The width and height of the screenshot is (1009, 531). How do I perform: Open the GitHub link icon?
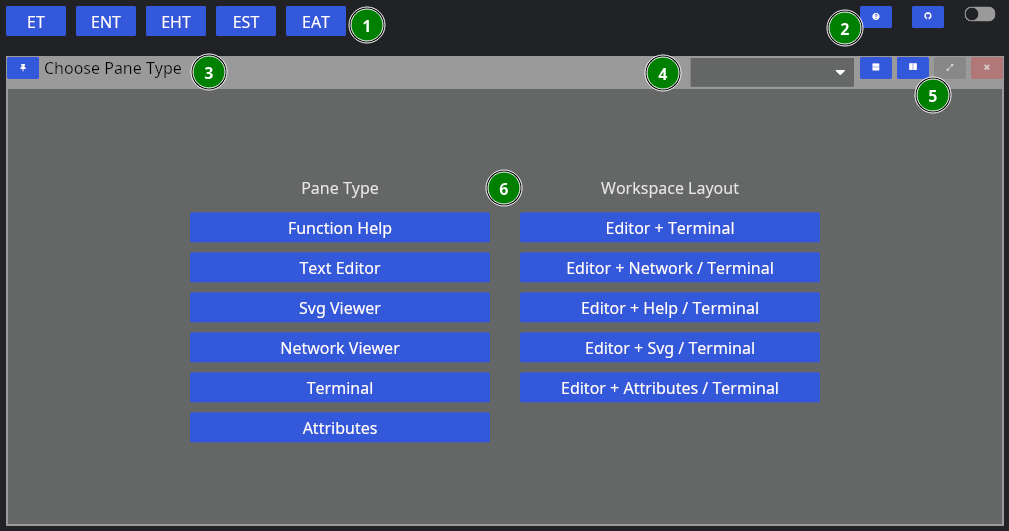(928, 17)
